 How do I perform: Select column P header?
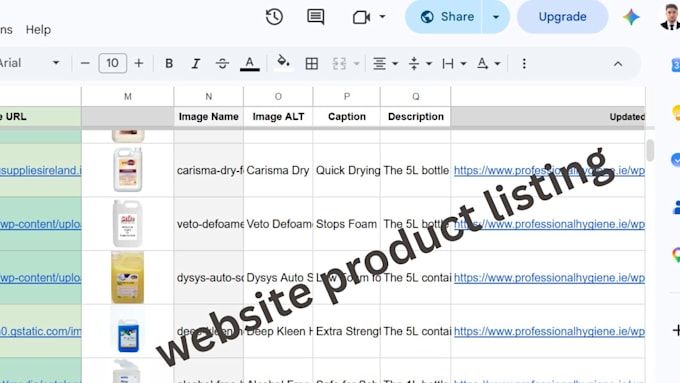347,96
